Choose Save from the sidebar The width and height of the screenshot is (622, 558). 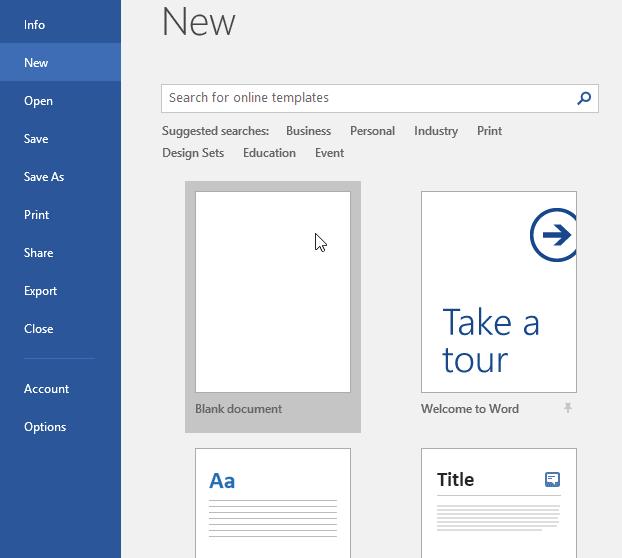tap(60, 139)
